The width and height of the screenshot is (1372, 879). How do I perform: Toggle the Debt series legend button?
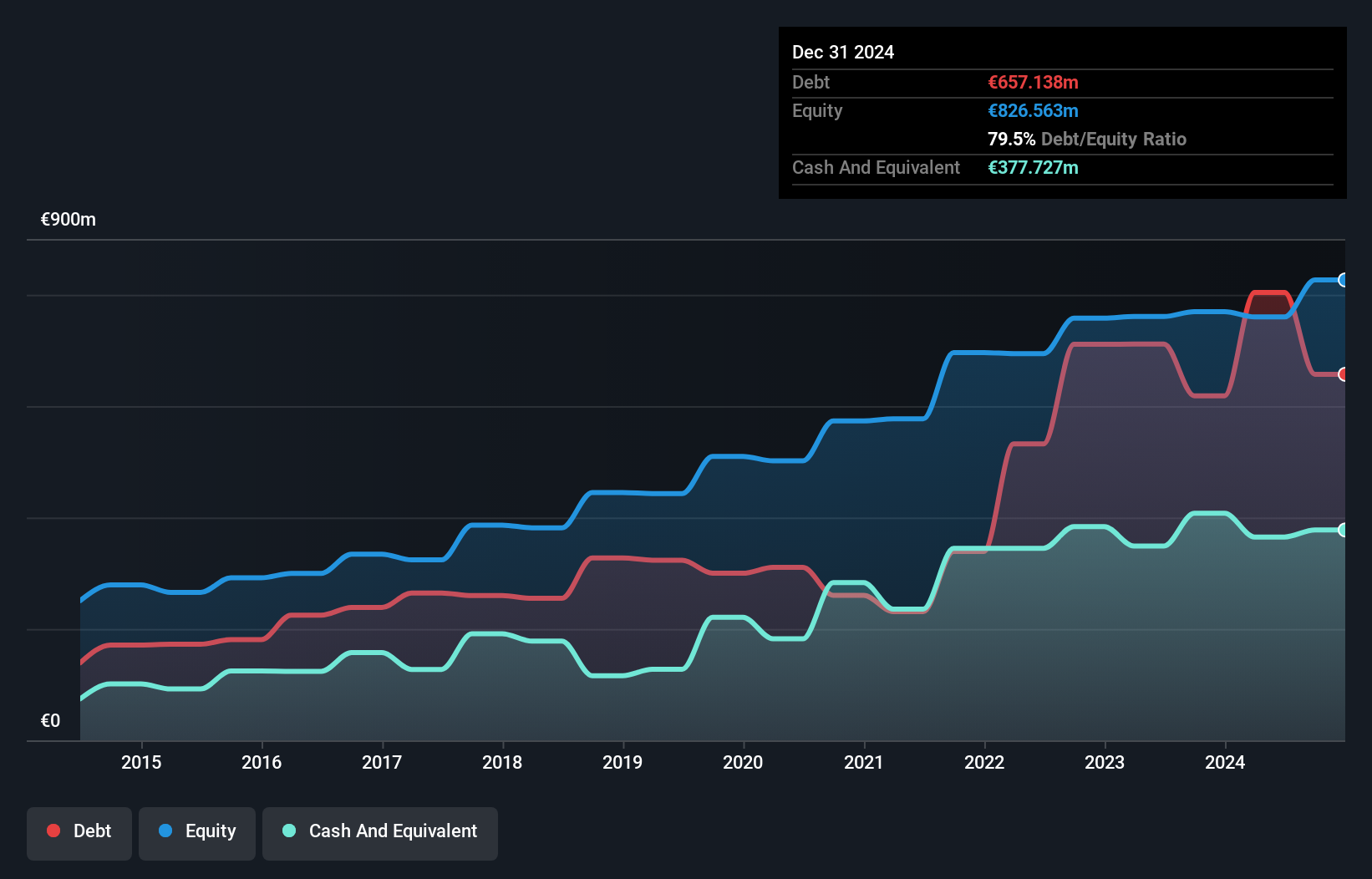click(x=79, y=833)
